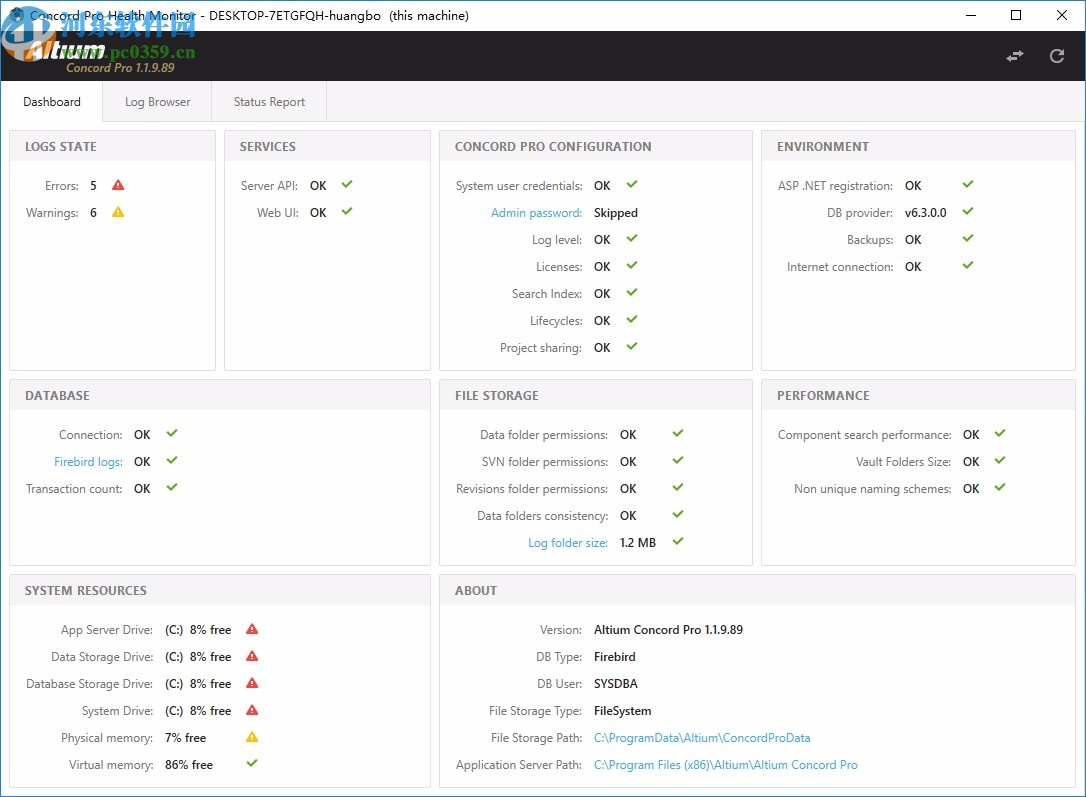Click the Physical memory warning icon

(x=252, y=737)
